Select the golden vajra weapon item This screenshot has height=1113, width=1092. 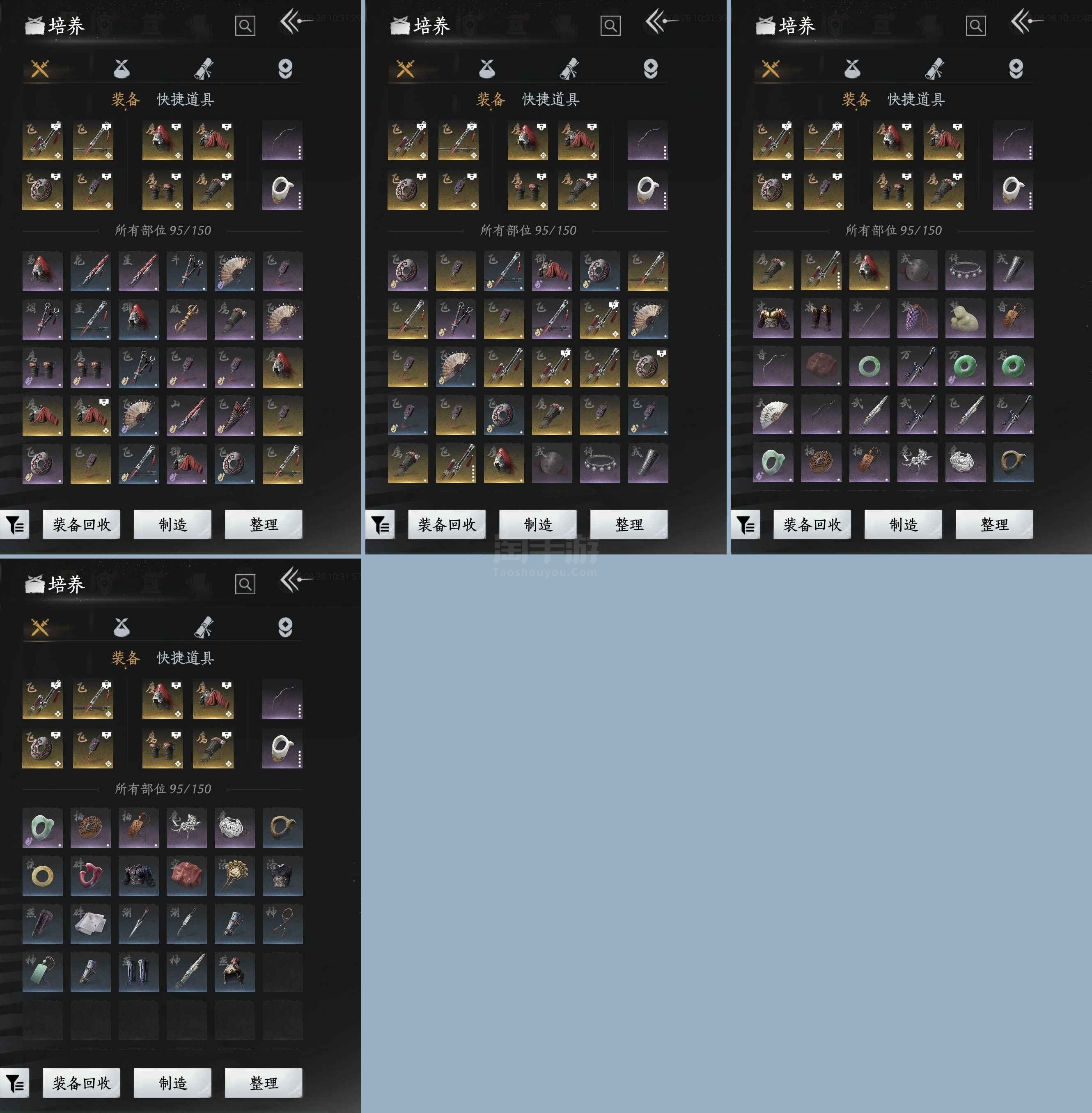(186, 319)
